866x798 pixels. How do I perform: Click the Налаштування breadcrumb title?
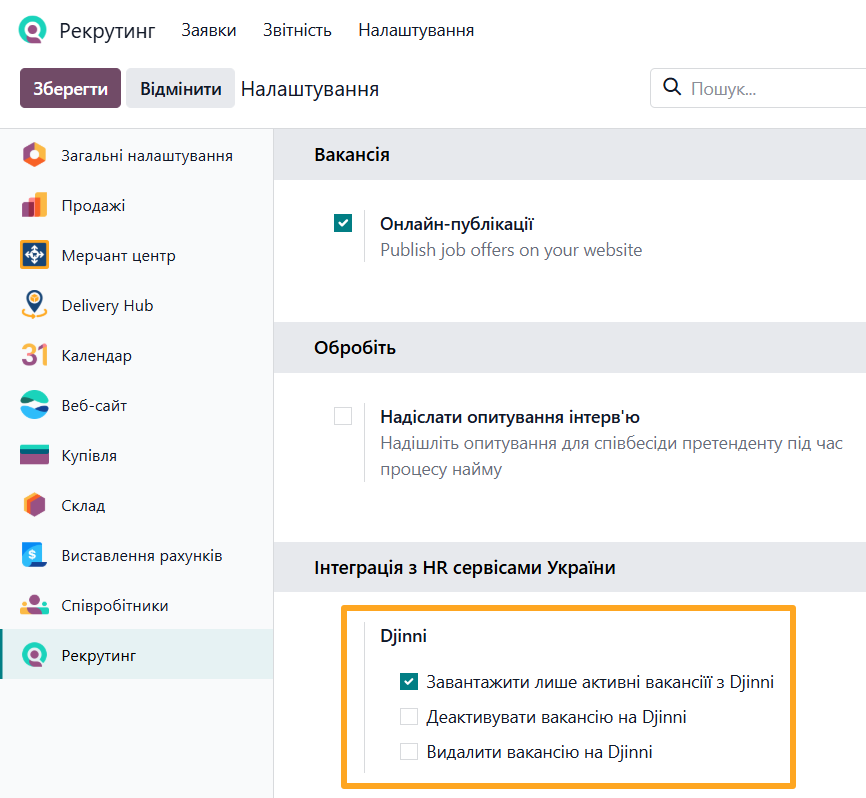310,88
